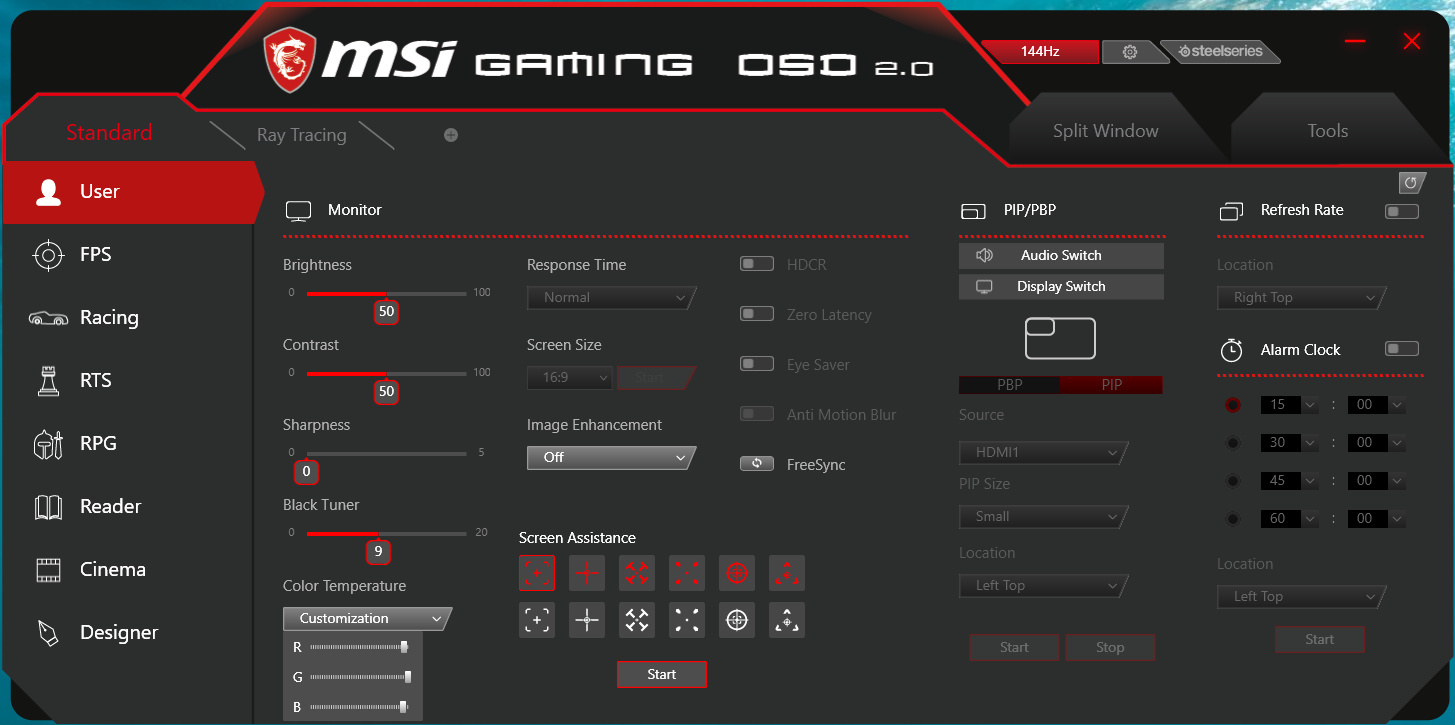
Task: Choose the red circular target crosshair
Action: click(737, 573)
